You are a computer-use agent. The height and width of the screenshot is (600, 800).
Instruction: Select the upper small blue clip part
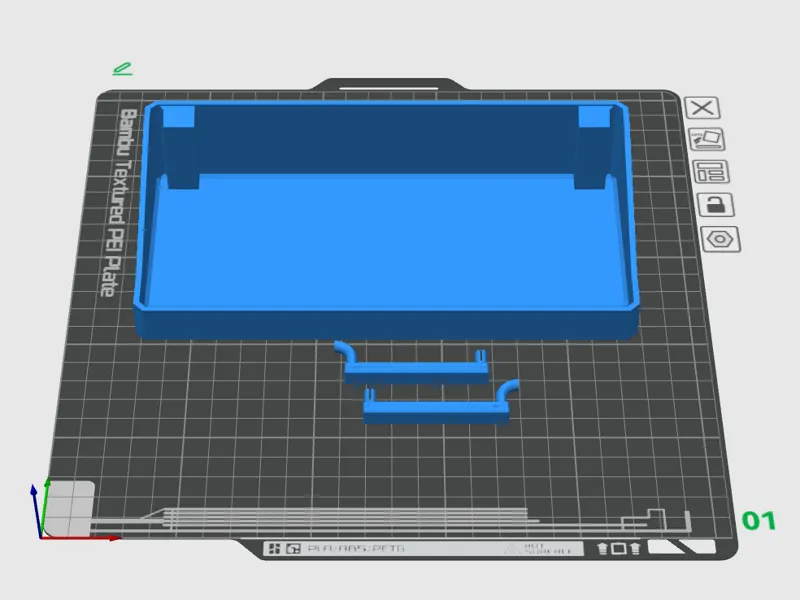pyautogui.click(x=411, y=363)
